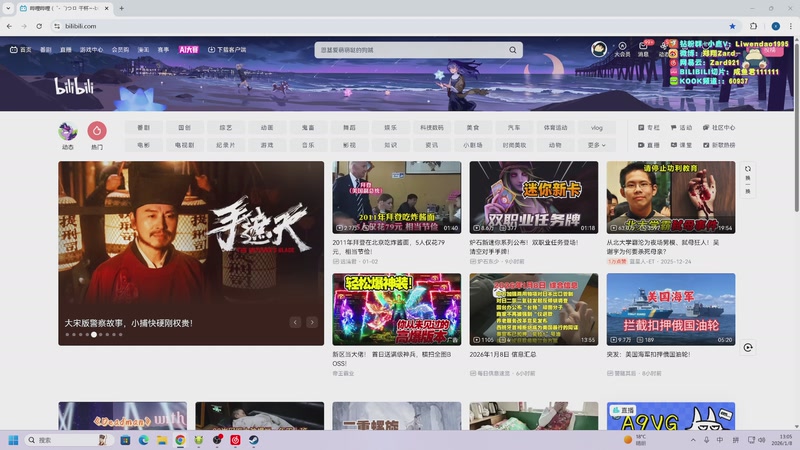Click the 下载客户端 download icon

tap(211, 49)
